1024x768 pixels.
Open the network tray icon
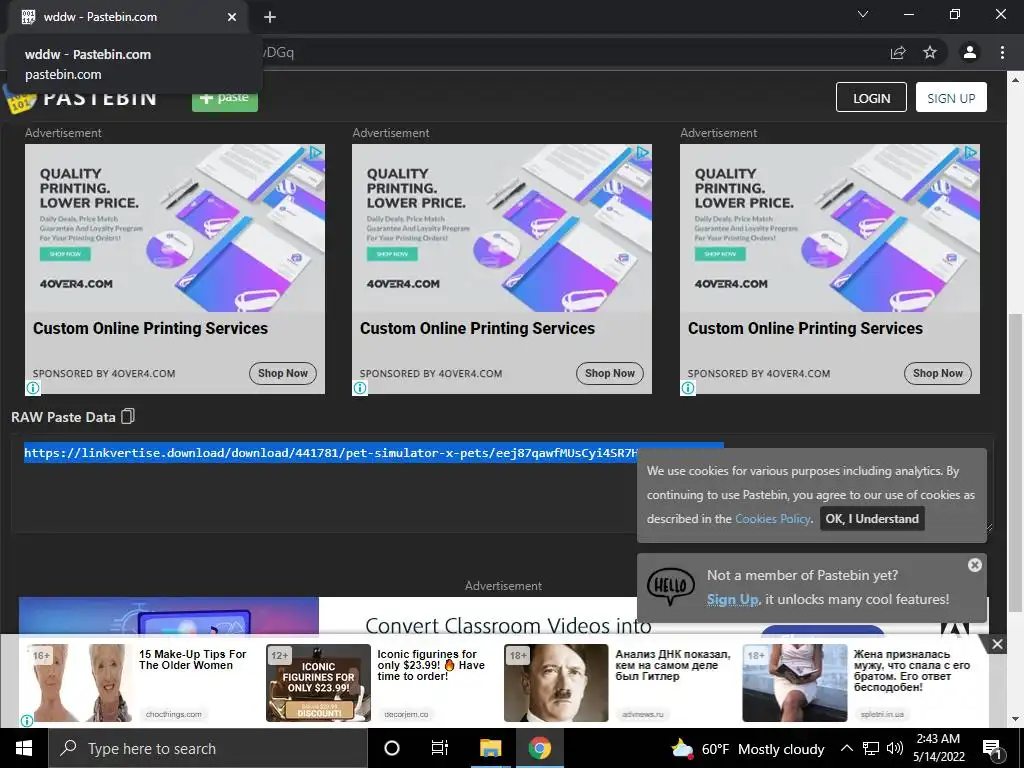871,748
